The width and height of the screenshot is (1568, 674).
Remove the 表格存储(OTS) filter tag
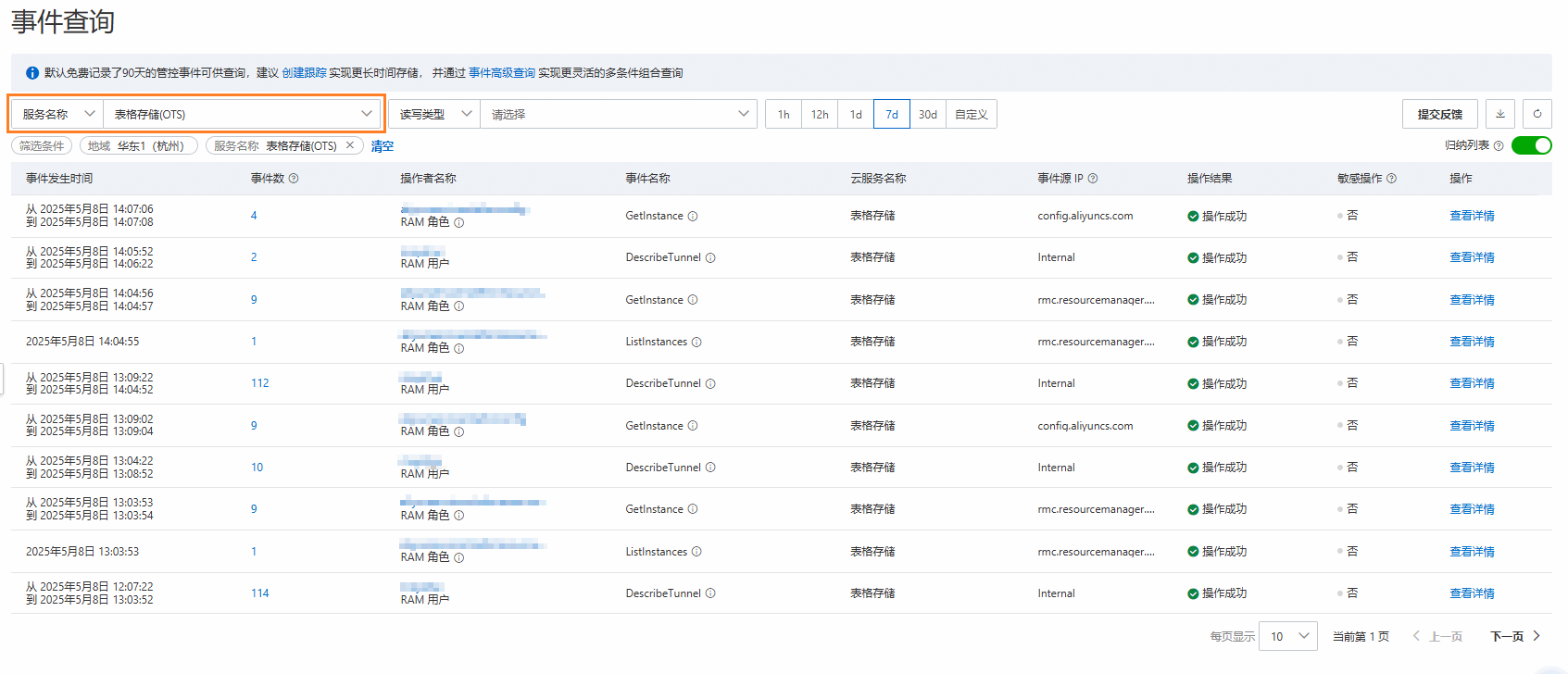[x=350, y=145]
